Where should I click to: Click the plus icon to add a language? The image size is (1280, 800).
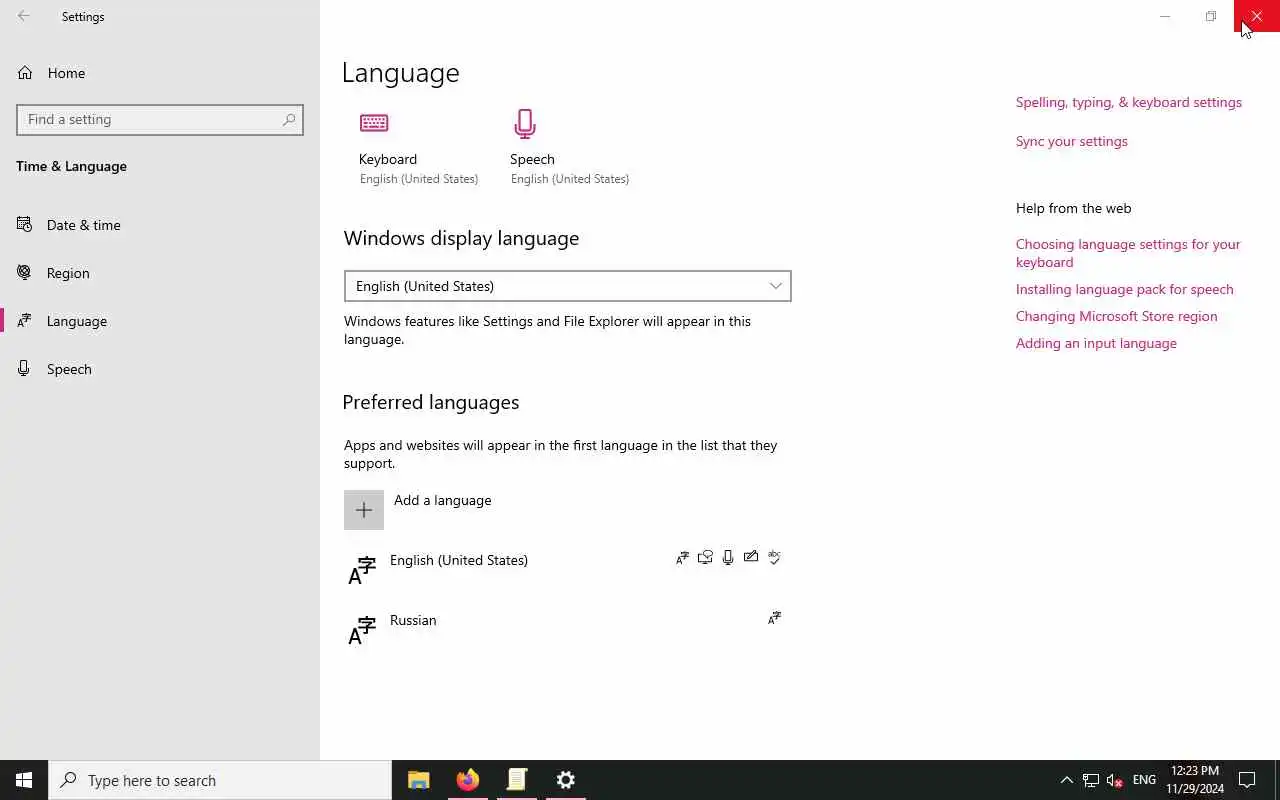[364, 510]
